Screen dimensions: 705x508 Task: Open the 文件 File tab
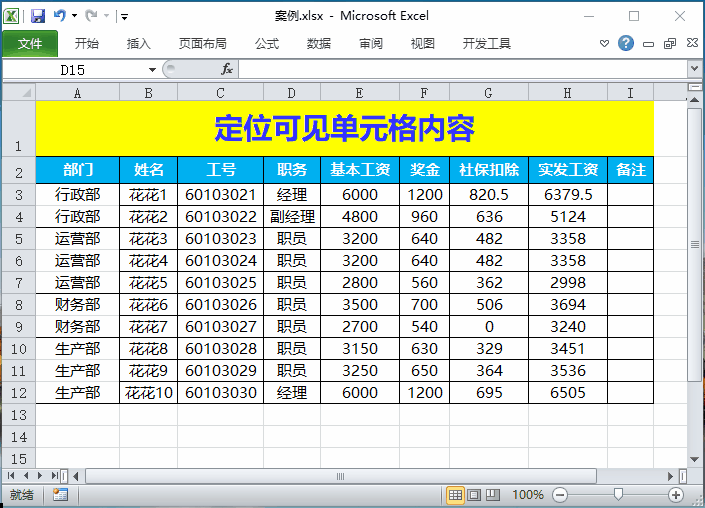[x=30, y=44]
